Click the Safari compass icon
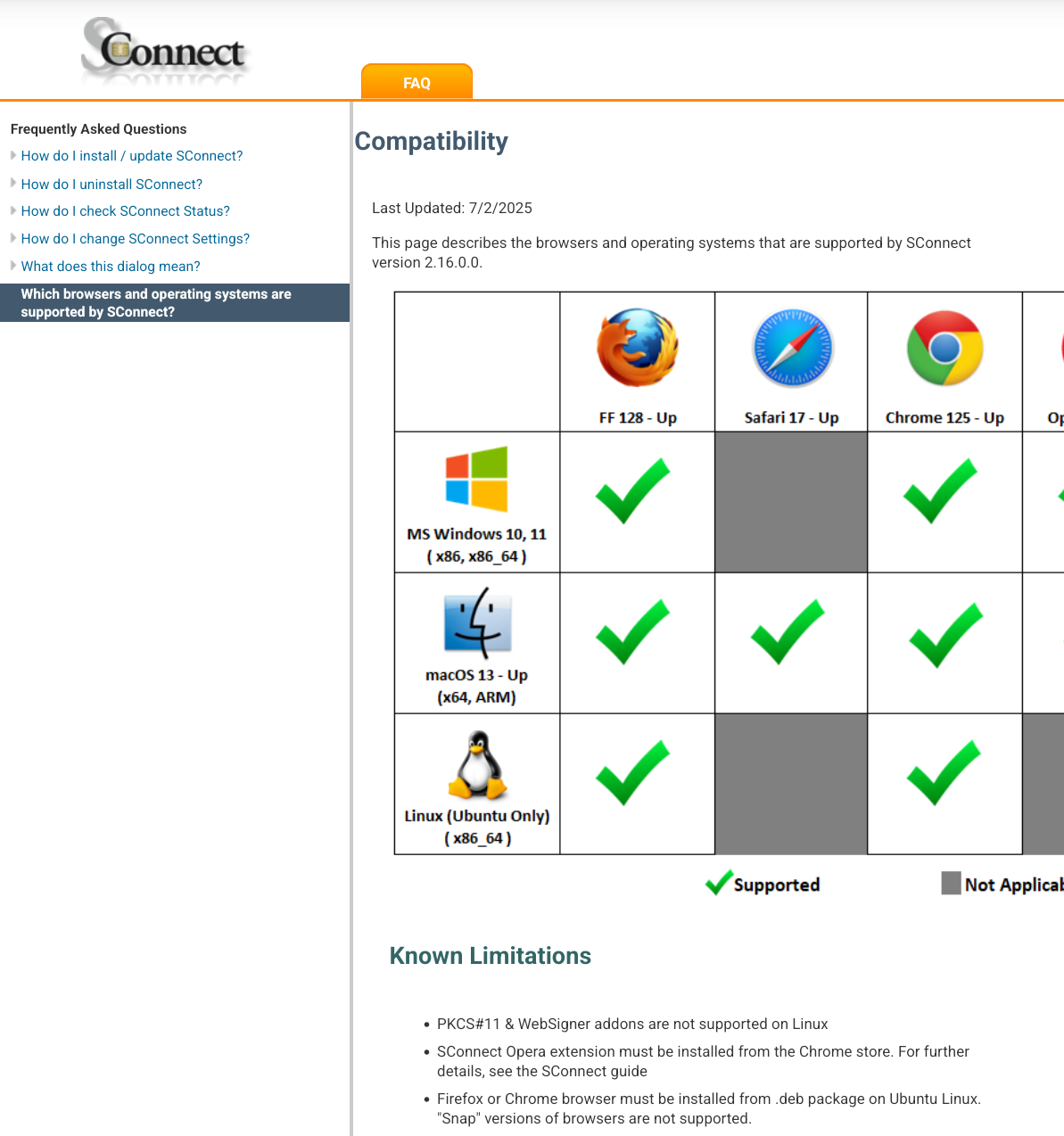This screenshot has width=1064, height=1136. [x=792, y=348]
